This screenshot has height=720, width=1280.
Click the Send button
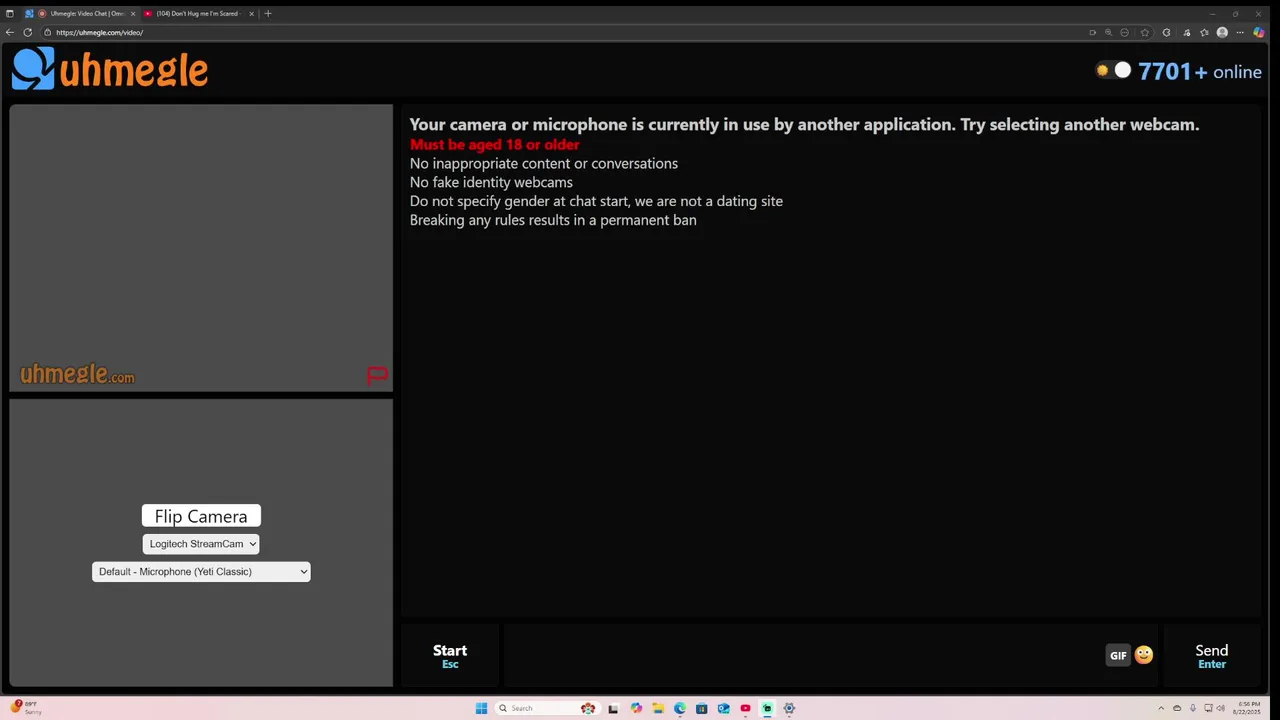tap(1212, 656)
